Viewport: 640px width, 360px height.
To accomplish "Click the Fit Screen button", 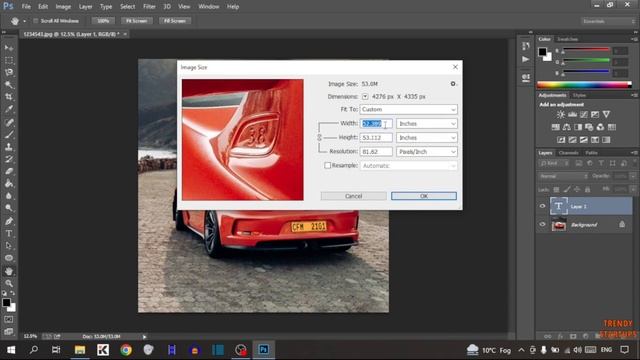I will [136, 21].
